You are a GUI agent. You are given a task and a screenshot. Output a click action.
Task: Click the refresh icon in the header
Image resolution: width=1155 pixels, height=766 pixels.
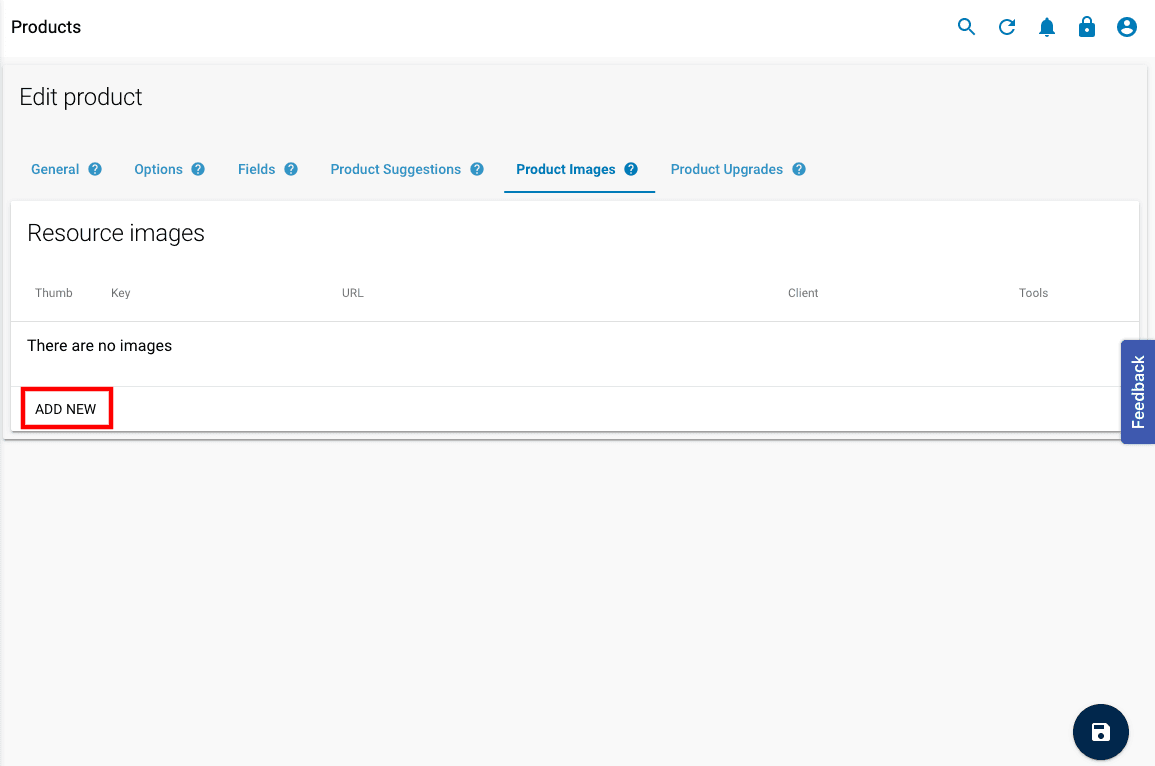pos(1007,27)
